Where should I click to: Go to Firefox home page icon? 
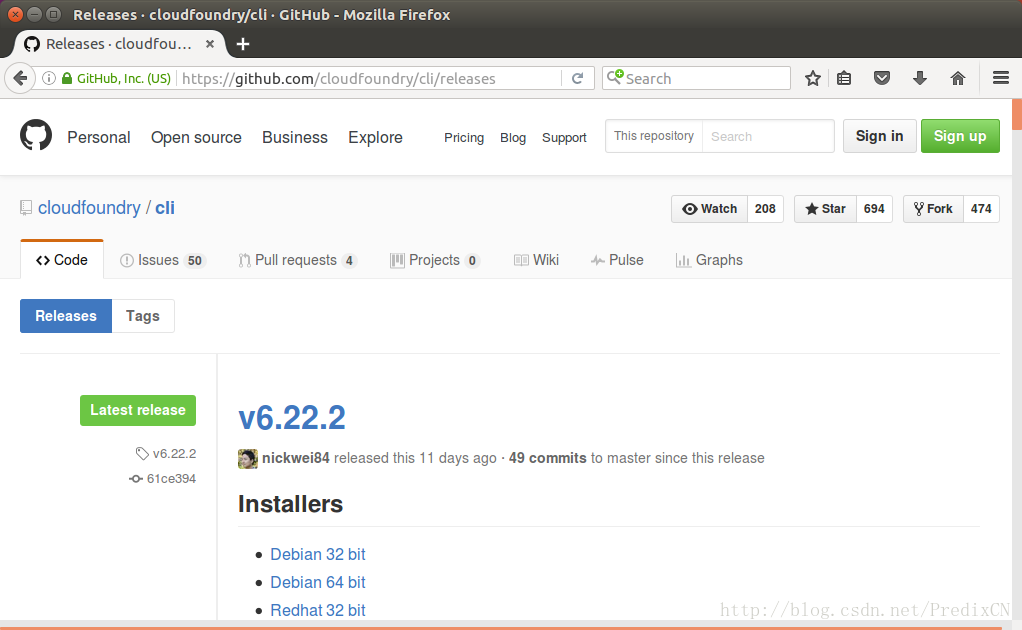pyautogui.click(x=957, y=79)
